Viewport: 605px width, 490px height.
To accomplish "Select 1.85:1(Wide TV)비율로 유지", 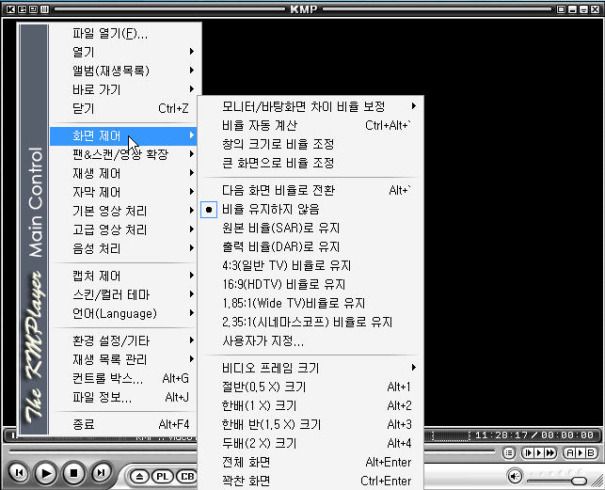I will [x=311, y=303].
